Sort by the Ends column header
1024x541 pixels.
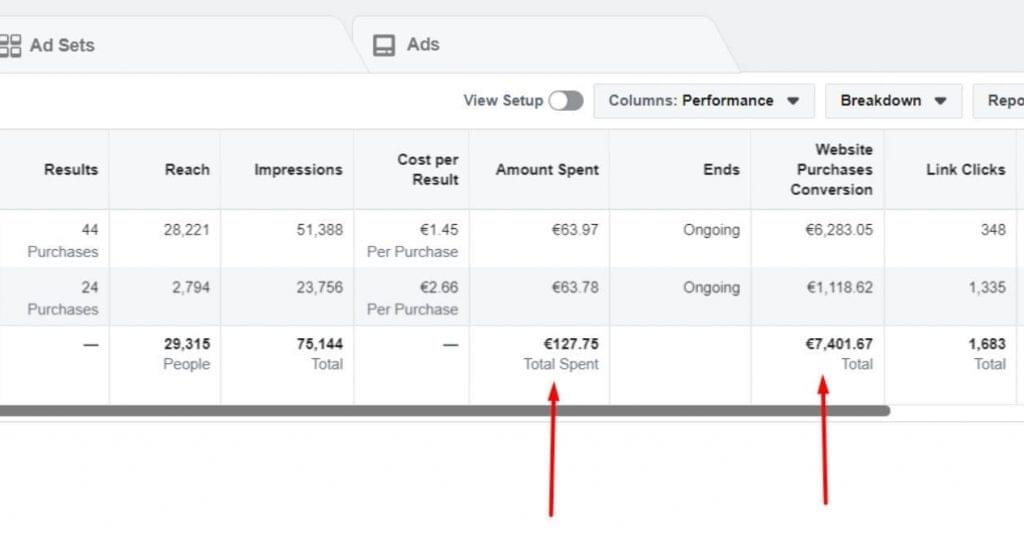coord(720,170)
